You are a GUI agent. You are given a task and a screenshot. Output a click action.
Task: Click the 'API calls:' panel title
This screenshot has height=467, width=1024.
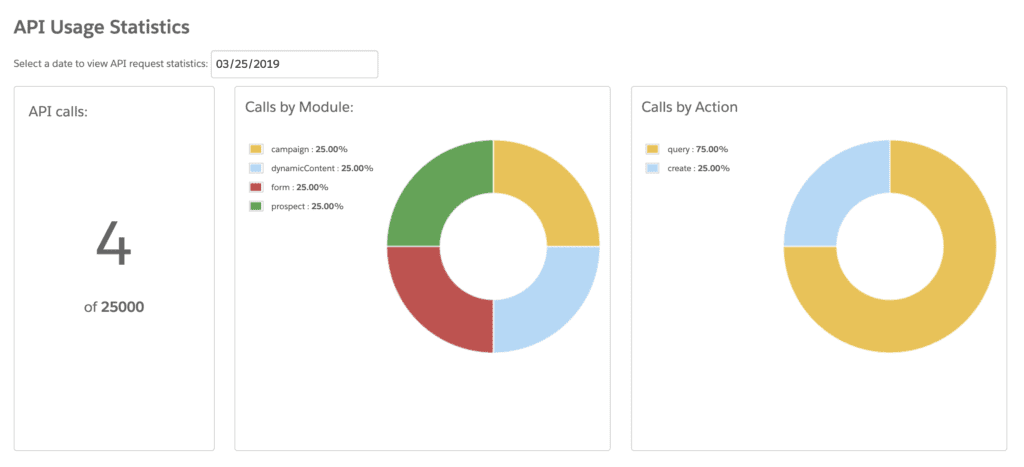click(x=58, y=112)
